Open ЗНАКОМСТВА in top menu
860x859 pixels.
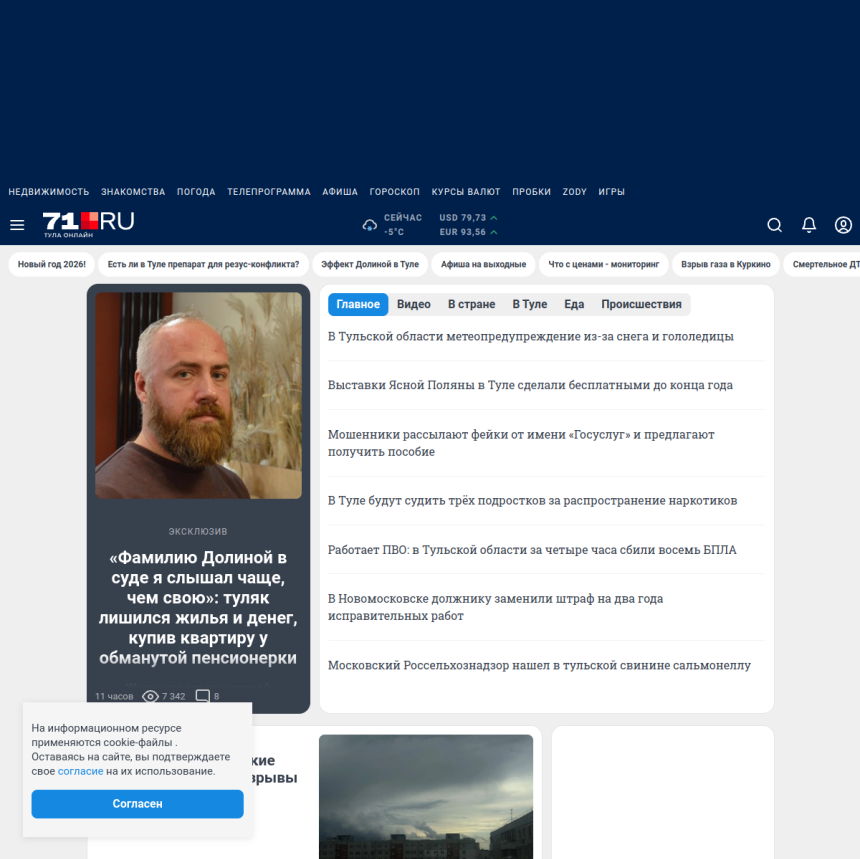tap(133, 192)
